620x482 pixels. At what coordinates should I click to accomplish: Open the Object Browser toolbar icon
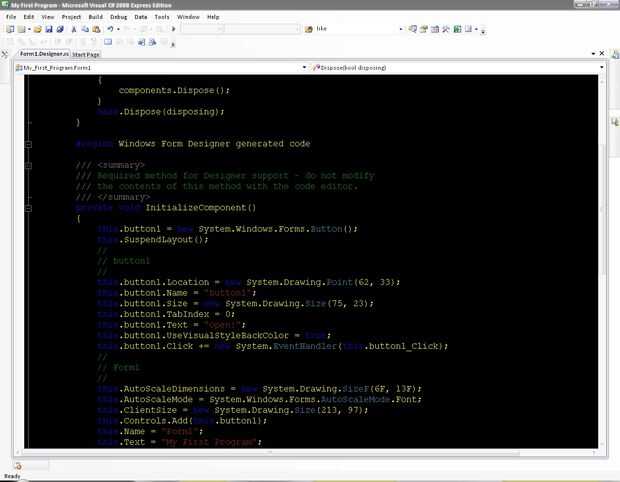435,29
